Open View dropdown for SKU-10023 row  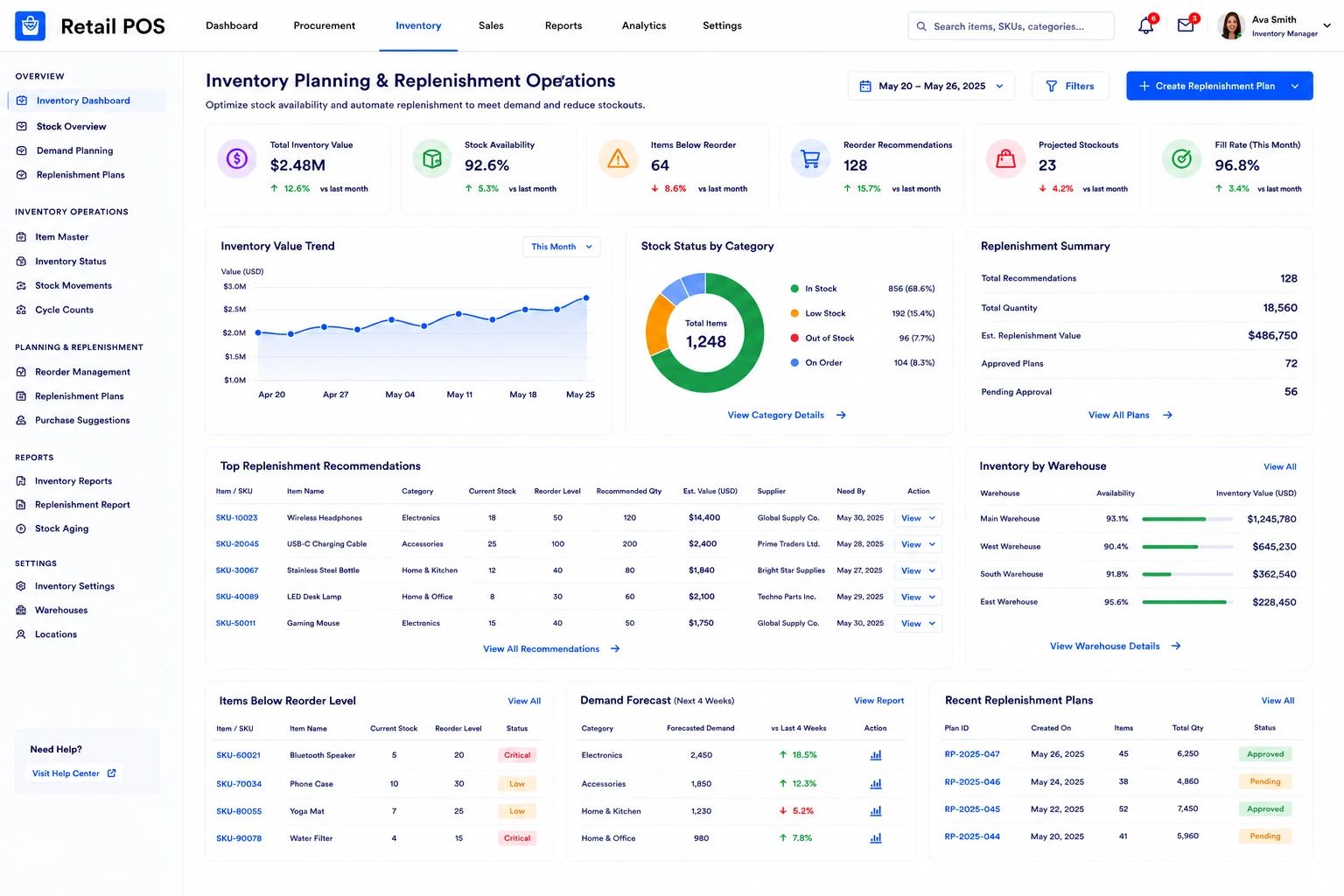(918, 518)
